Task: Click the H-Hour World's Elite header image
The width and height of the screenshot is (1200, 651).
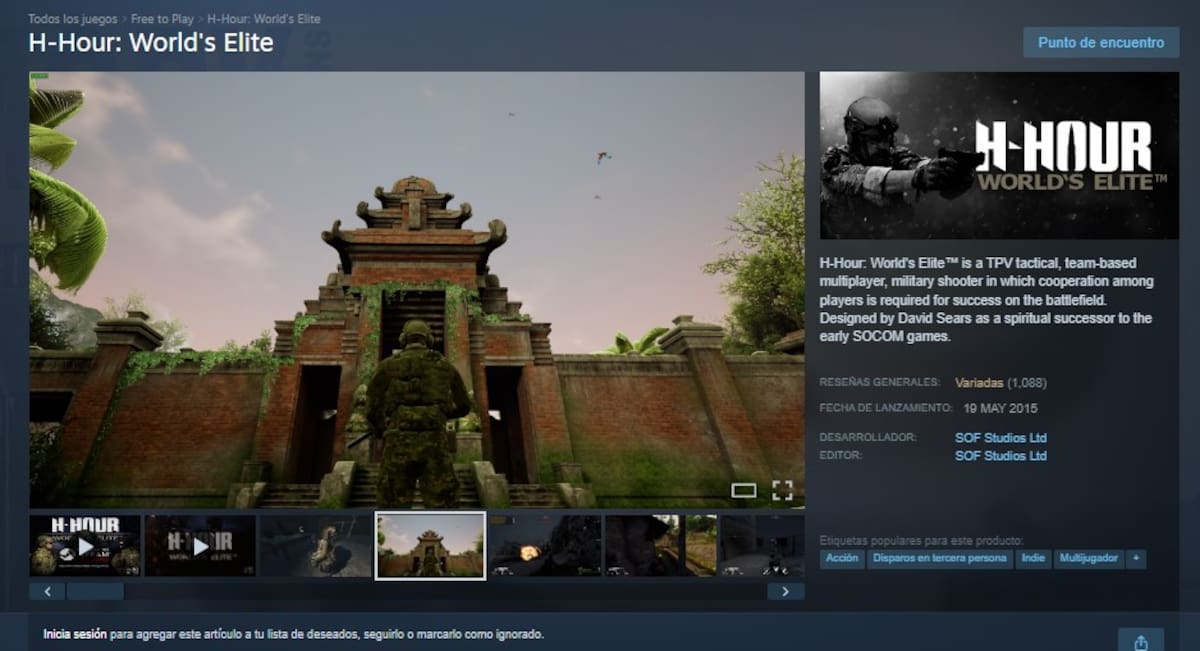Action: click(x=999, y=155)
